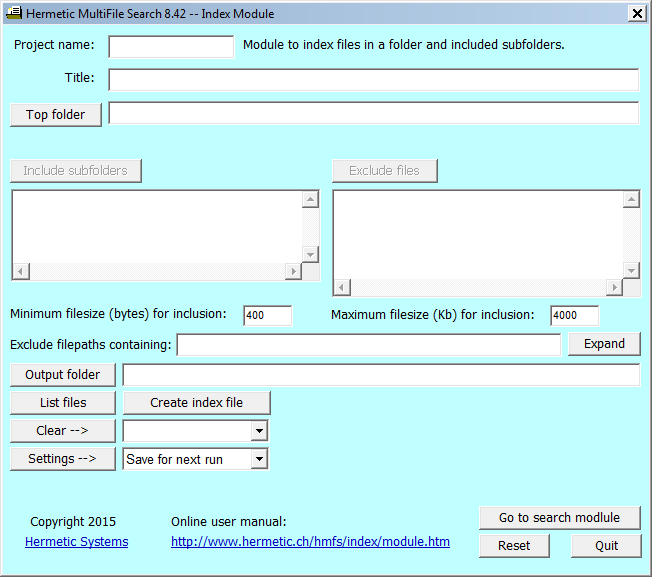Image resolution: width=652 pixels, height=577 pixels.
Task: Click the Settings --> button
Action: pos(63,459)
